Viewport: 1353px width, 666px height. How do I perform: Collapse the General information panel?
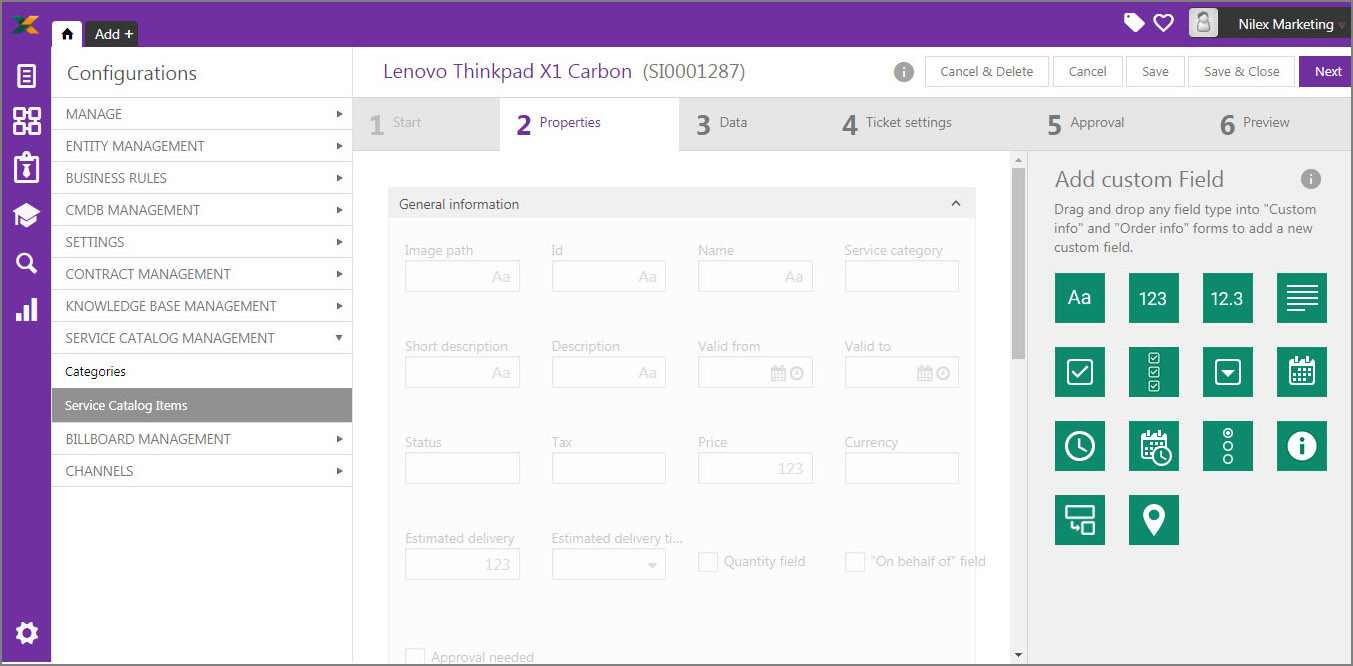[956, 204]
